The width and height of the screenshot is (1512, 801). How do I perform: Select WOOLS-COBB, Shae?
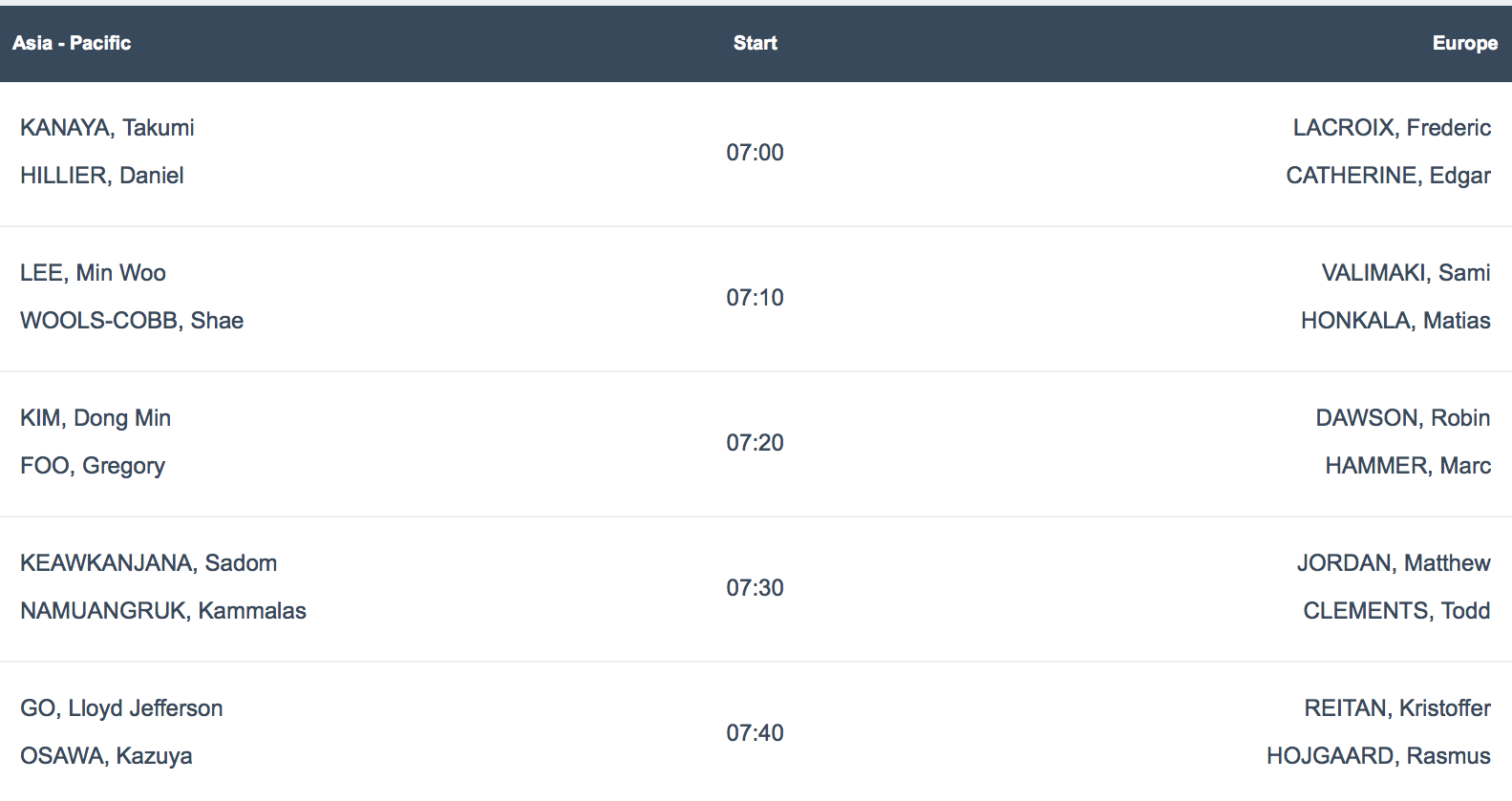click(x=132, y=321)
